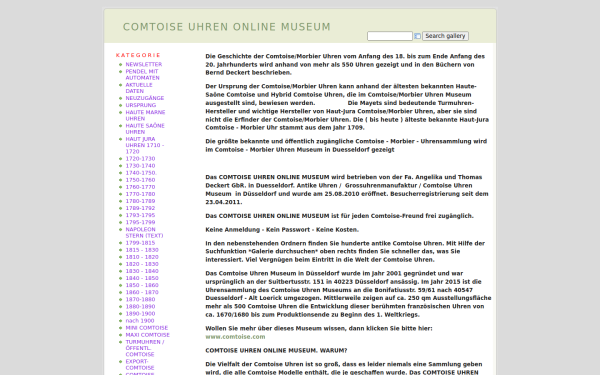
Task: Click the search options icon beside search field
Action: (417, 36)
